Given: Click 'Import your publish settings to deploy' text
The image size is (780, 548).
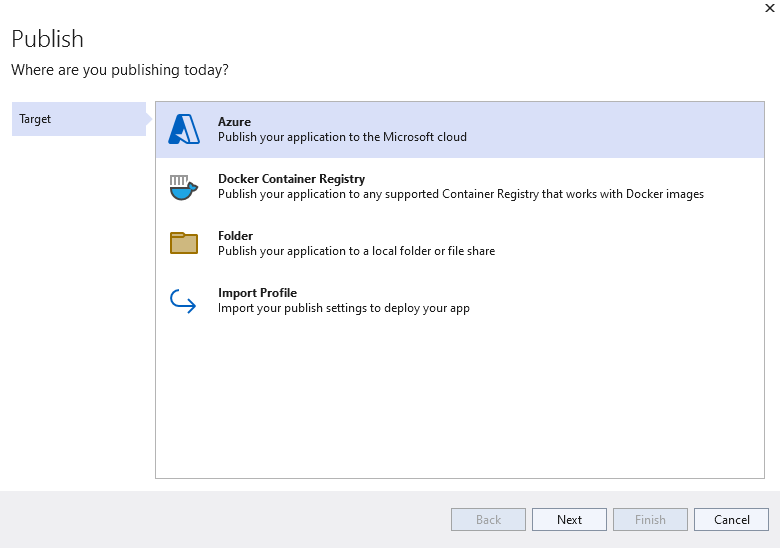Looking at the screenshot, I should [344, 308].
